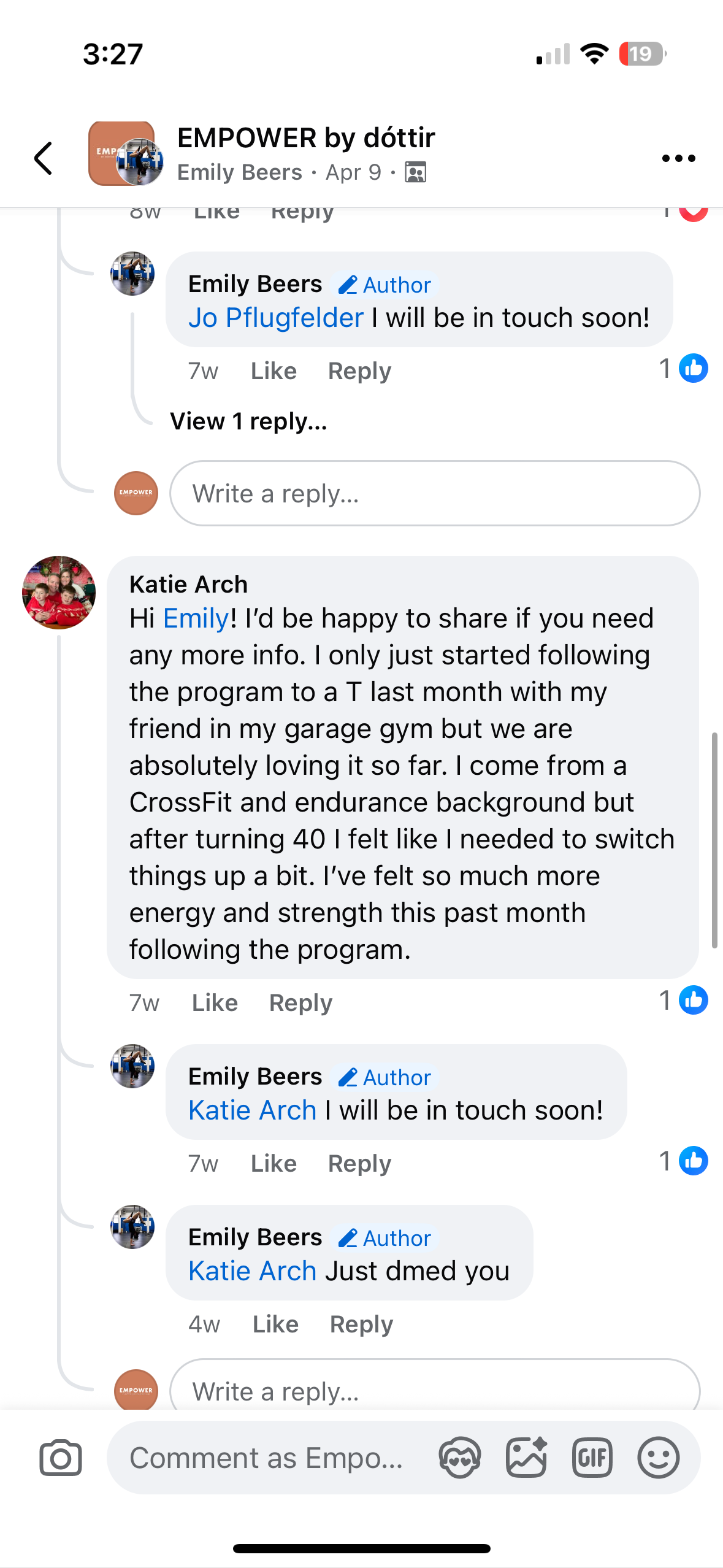Open the avatar sticker picker
The width and height of the screenshot is (723, 1568).
459,1457
